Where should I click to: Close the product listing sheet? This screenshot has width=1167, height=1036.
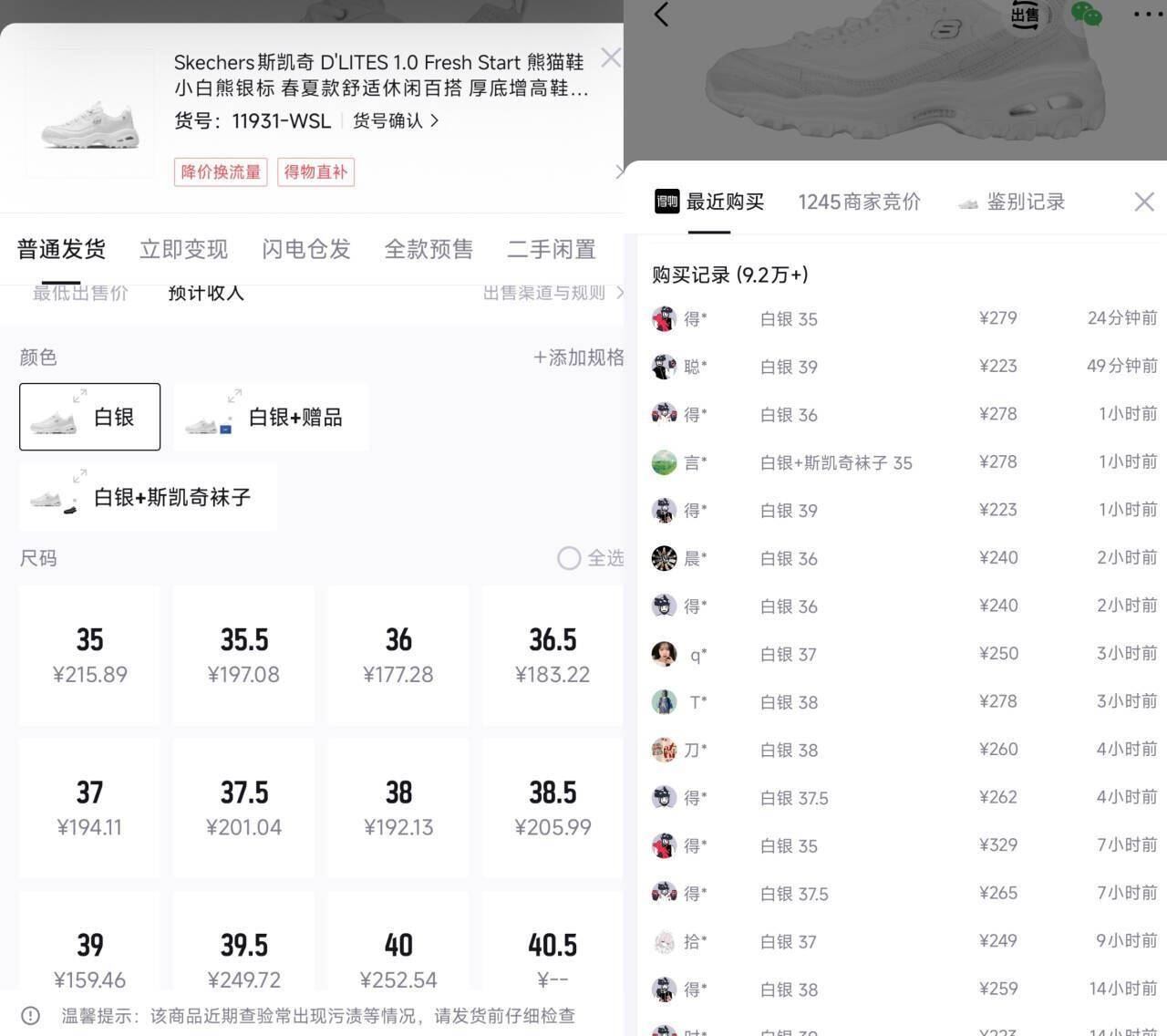[x=610, y=57]
